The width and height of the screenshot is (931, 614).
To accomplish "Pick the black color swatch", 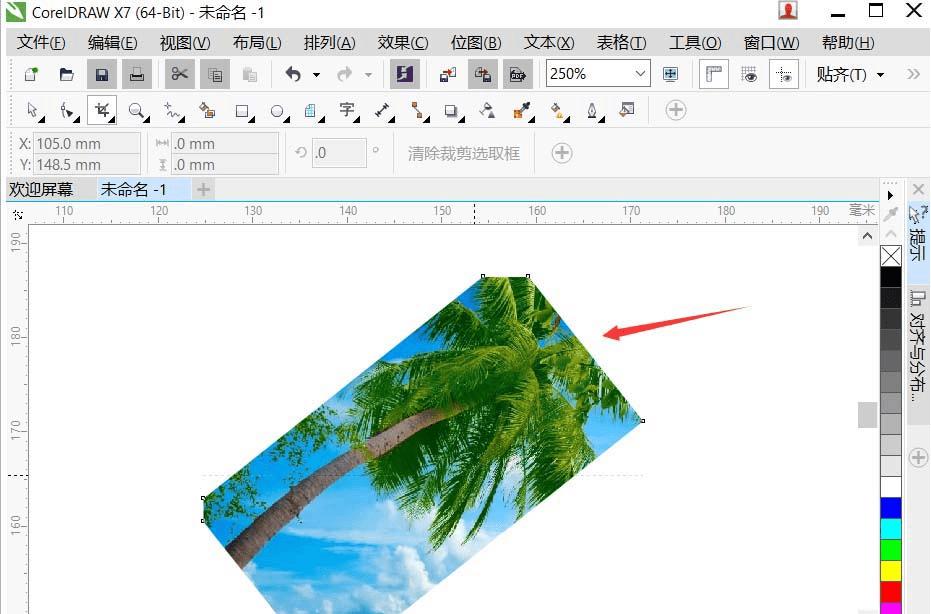I will pos(891,277).
